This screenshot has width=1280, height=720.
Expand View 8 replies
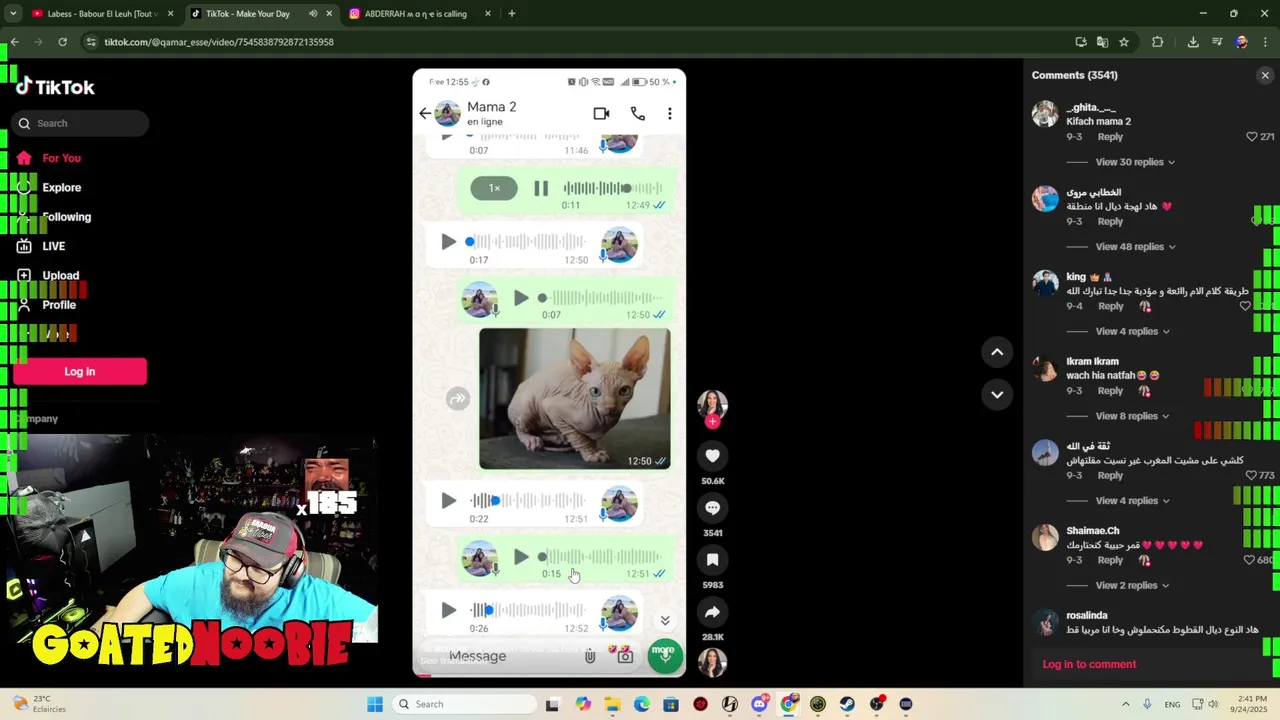[1132, 416]
